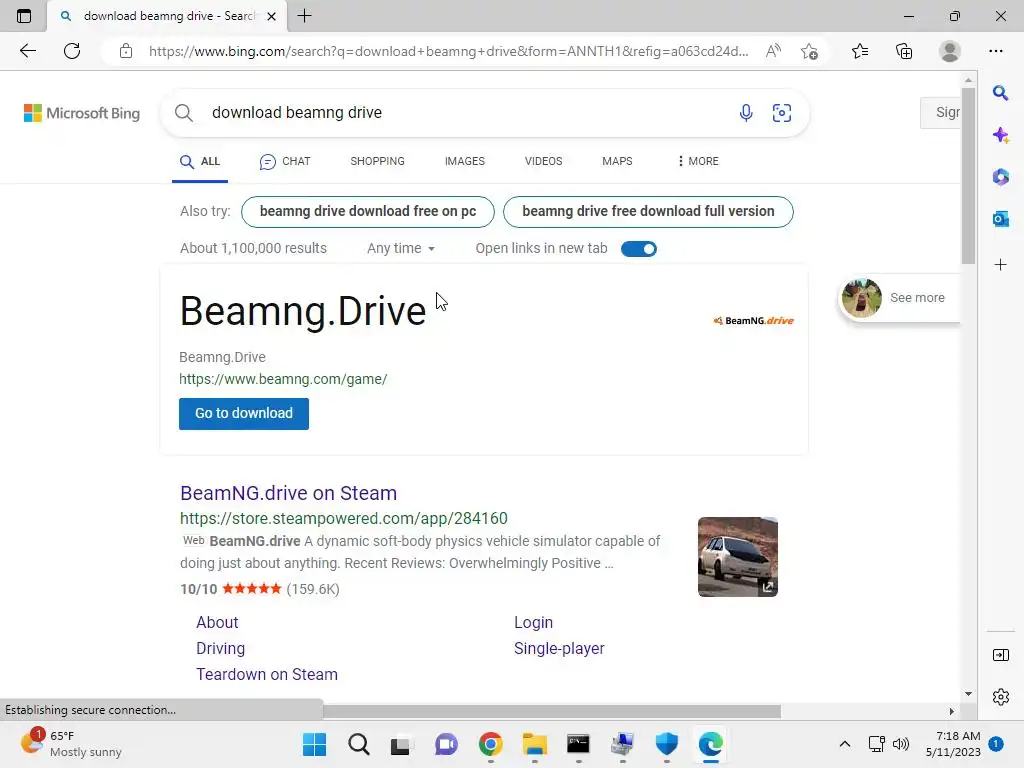Click the vertical page scrollbar
The width and height of the screenshot is (1024, 768).
tap(968, 176)
